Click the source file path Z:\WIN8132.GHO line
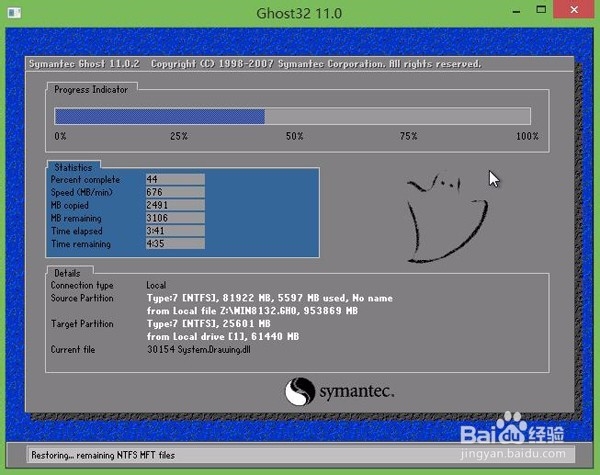600x475 pixels. coord(252,311)
